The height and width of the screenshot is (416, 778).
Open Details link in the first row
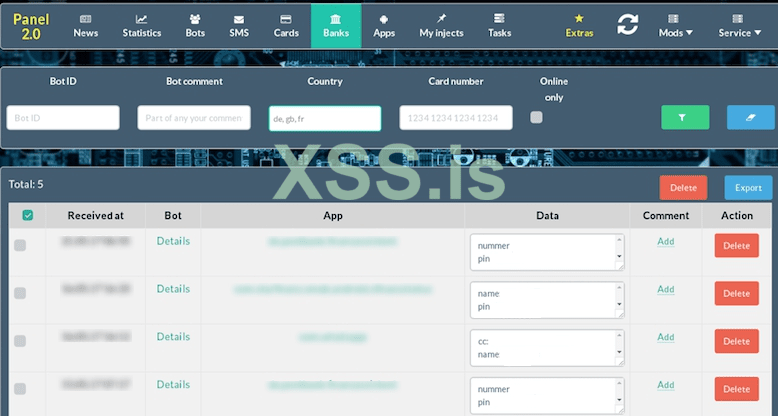173,241
